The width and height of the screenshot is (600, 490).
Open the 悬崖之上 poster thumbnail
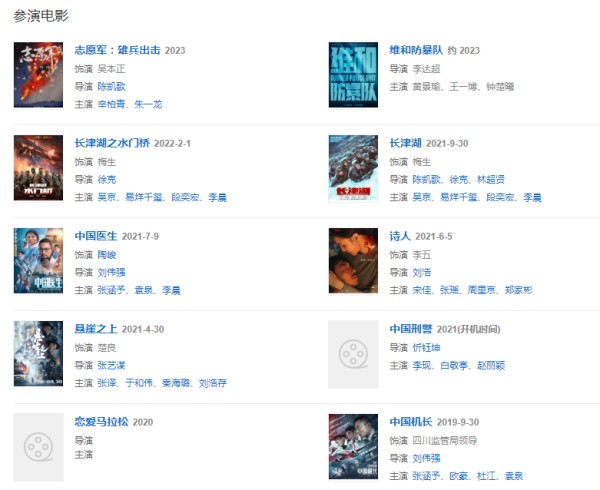38,354
